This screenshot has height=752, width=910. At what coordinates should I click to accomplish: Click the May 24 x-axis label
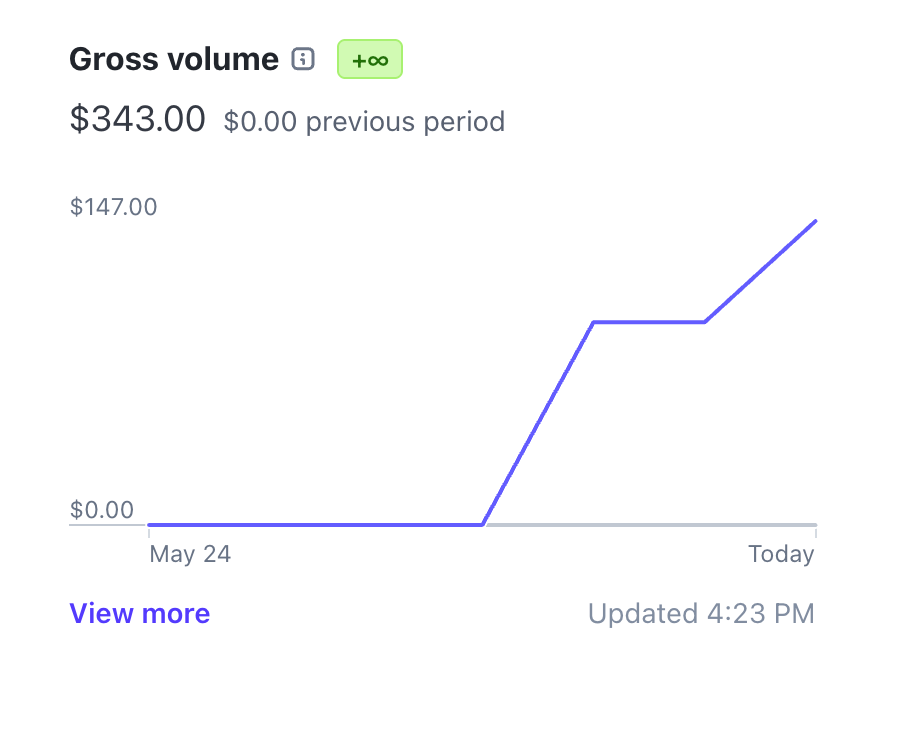coord(190,554)
